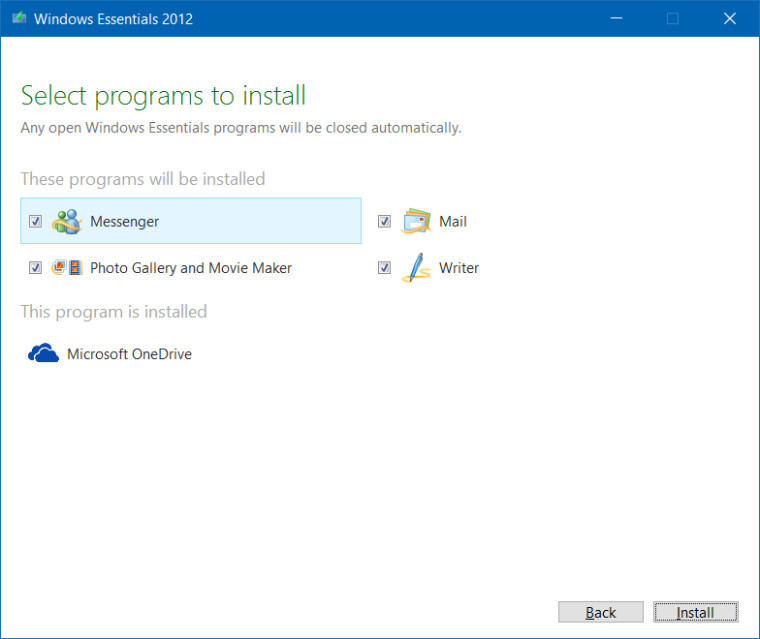
Task: Click the Messenger program icon
Action: 67,221
